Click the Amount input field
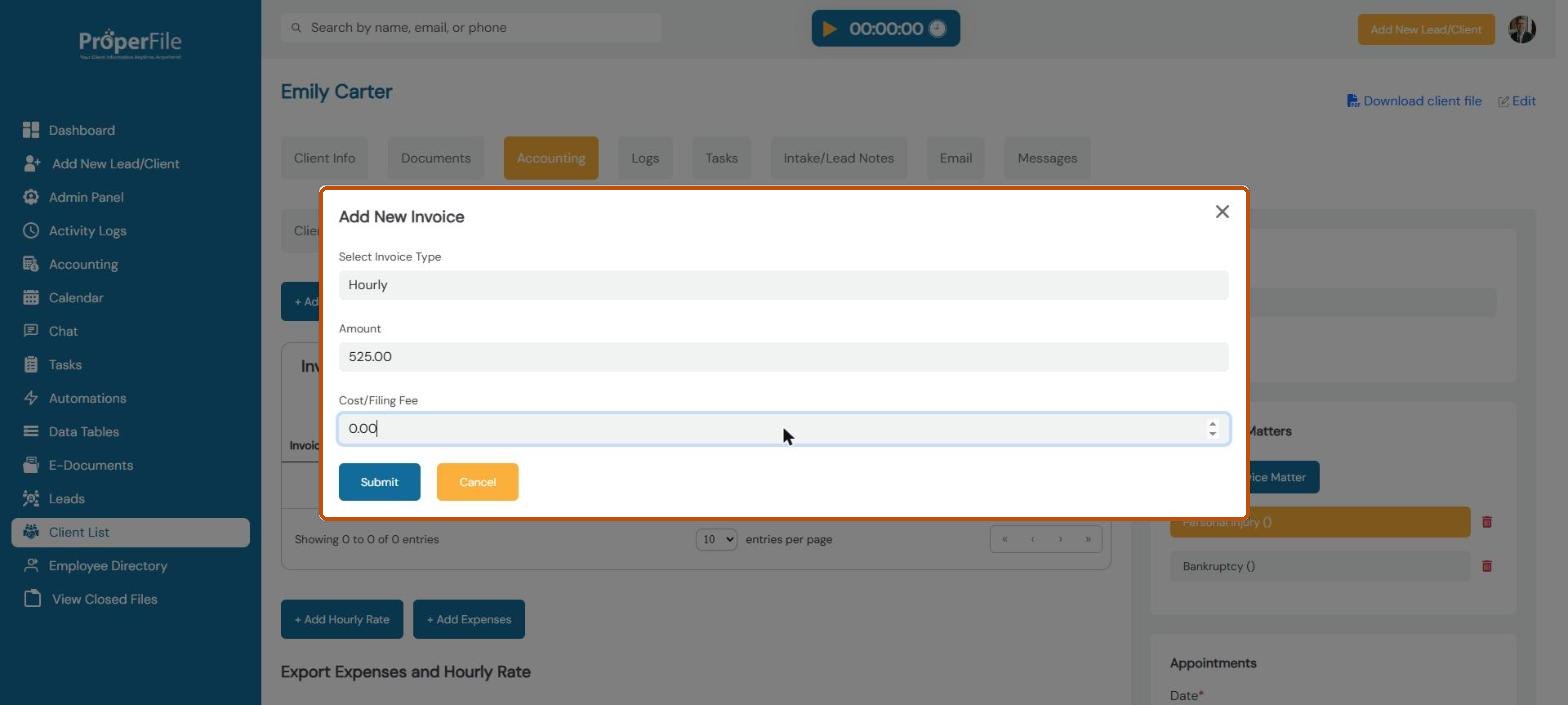Image resolution: width=1568 pixels, height=705 pixels. click(783, 357)
